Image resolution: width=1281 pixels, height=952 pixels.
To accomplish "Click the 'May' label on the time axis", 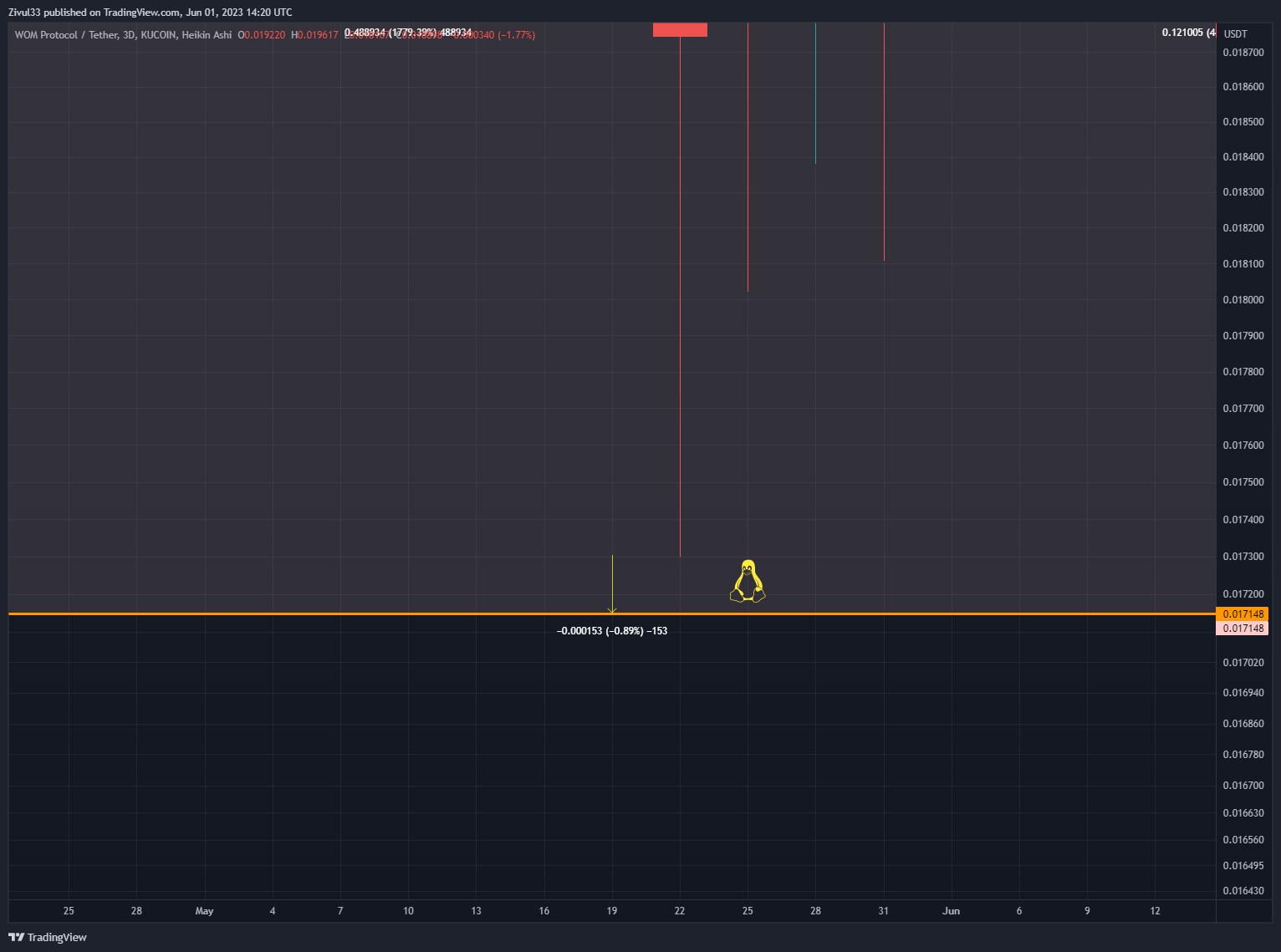I will click(x=204, y=911).
